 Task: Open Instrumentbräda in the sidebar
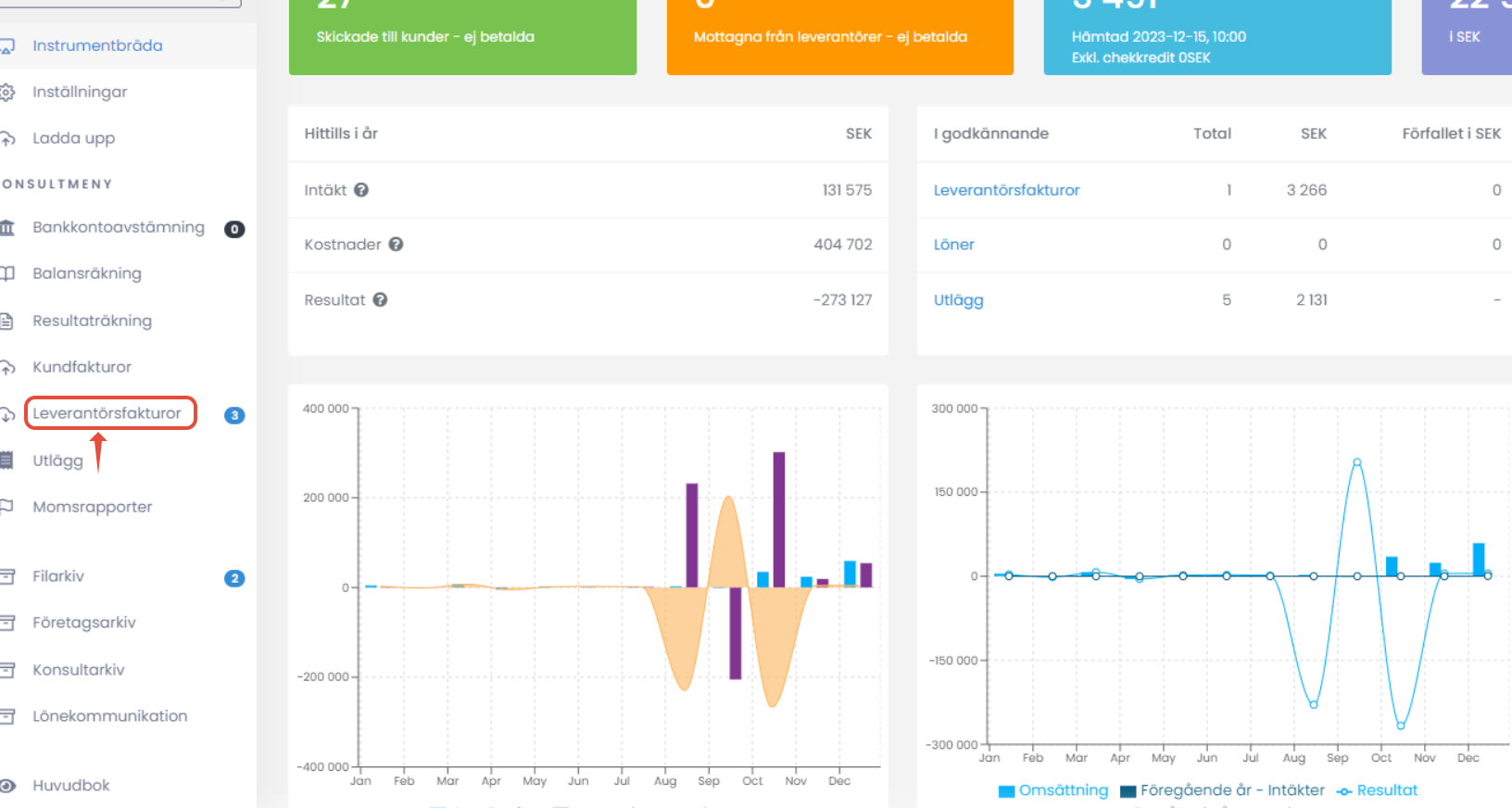tap(97, 45)
